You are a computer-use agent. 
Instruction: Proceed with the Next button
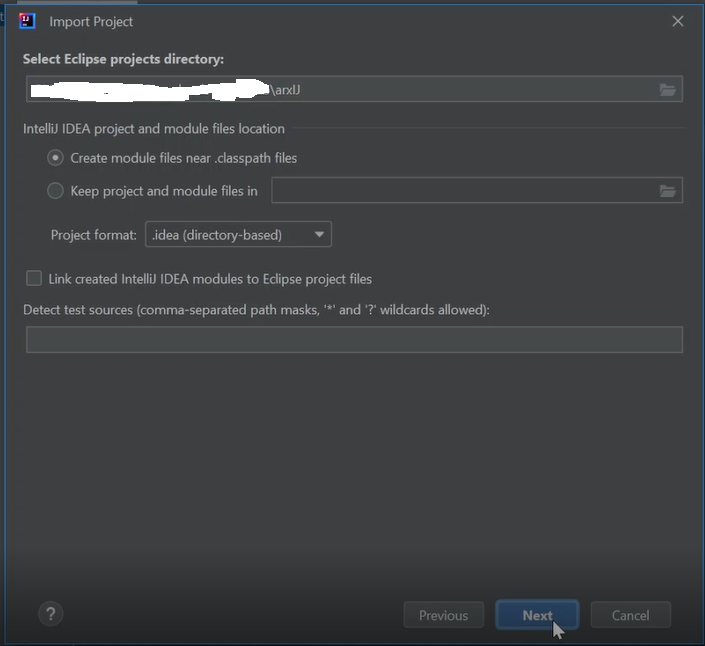click(537, 615)
